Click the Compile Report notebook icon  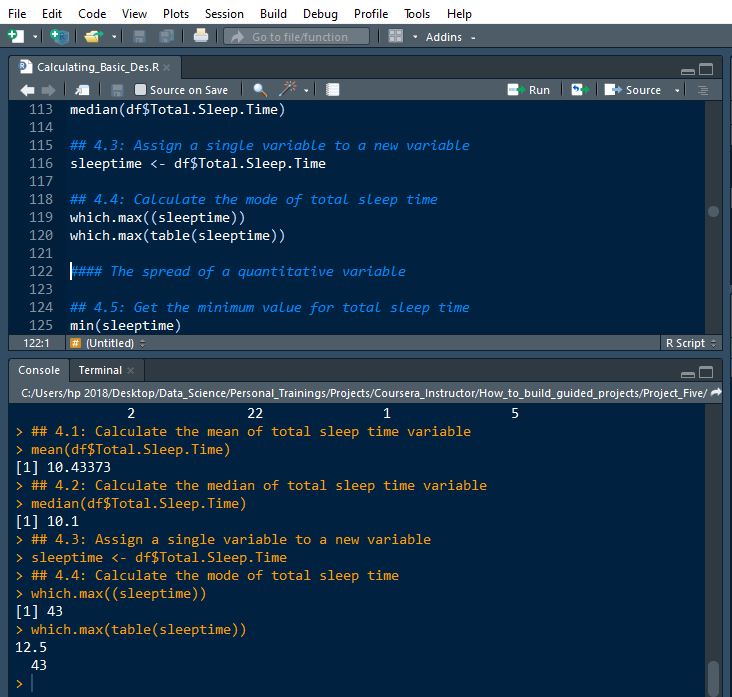[333, 90]
